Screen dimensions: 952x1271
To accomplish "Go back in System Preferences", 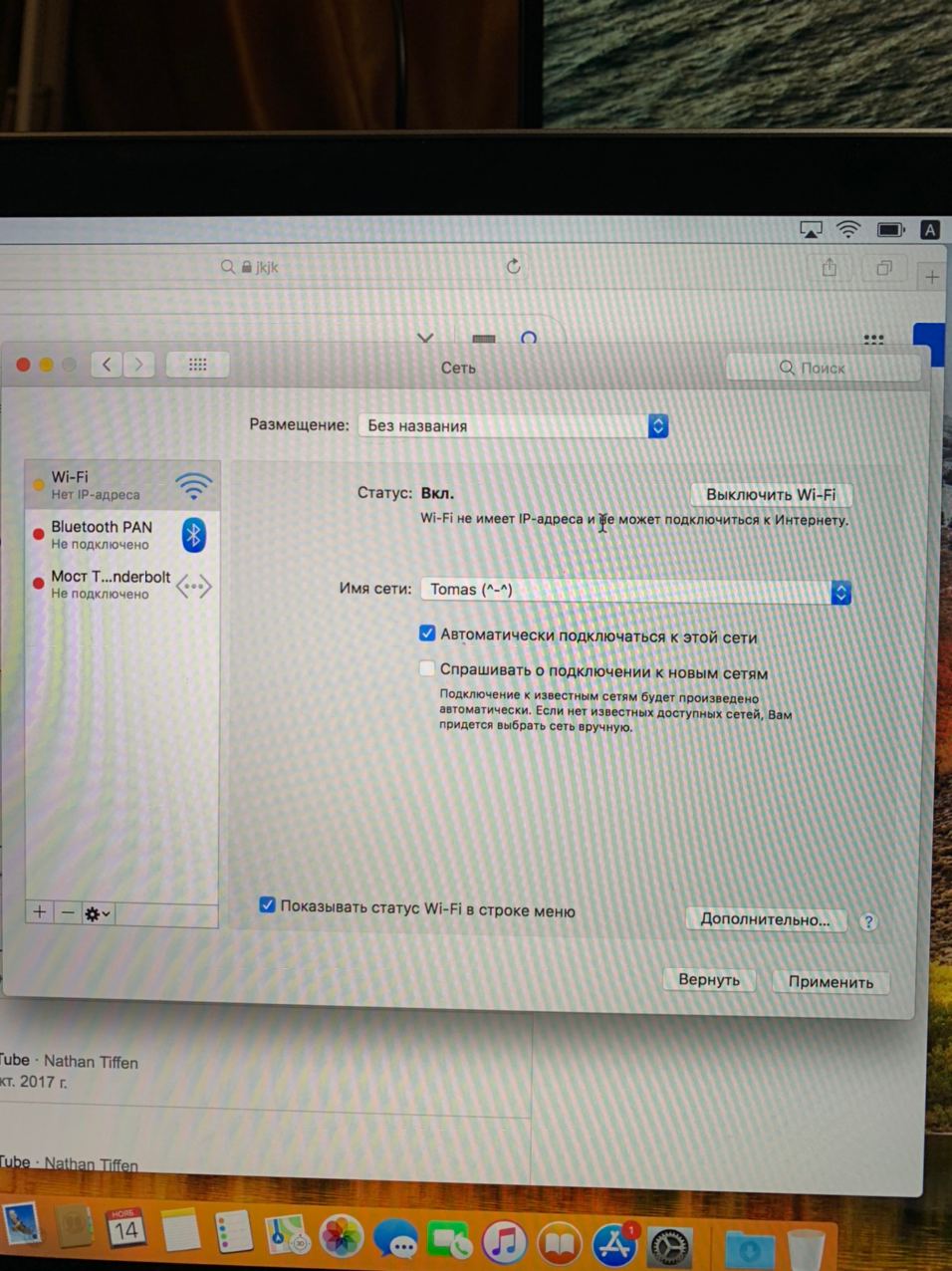I will 107,365.
